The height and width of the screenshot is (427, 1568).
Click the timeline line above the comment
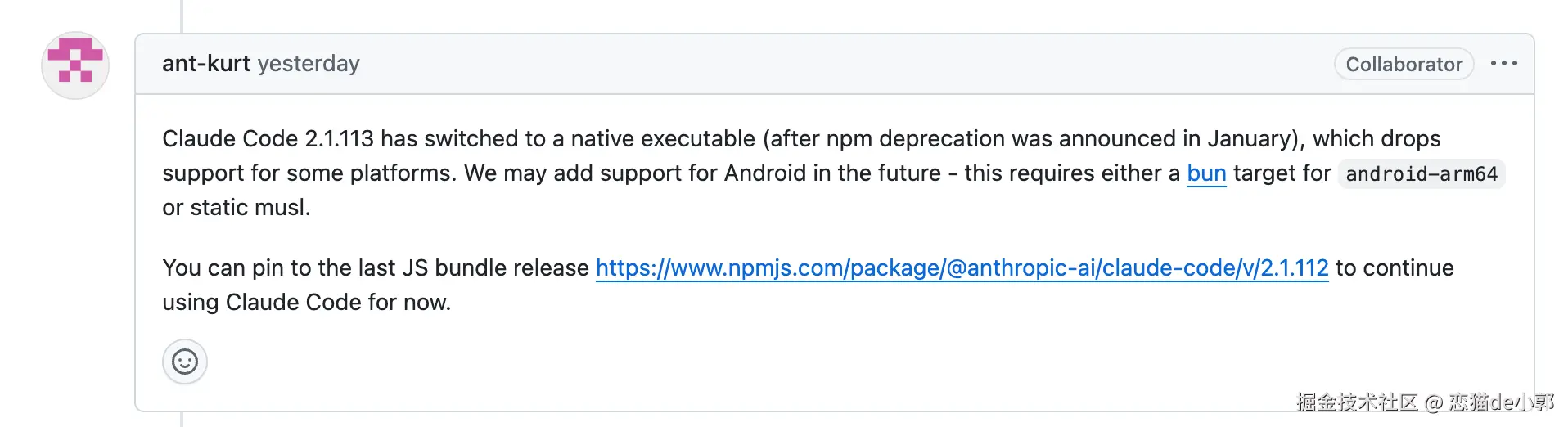[x=182, y=15]
